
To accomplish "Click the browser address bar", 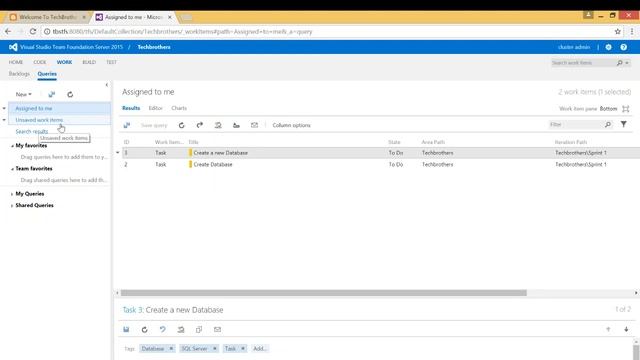I will click(x=327, y=31).
